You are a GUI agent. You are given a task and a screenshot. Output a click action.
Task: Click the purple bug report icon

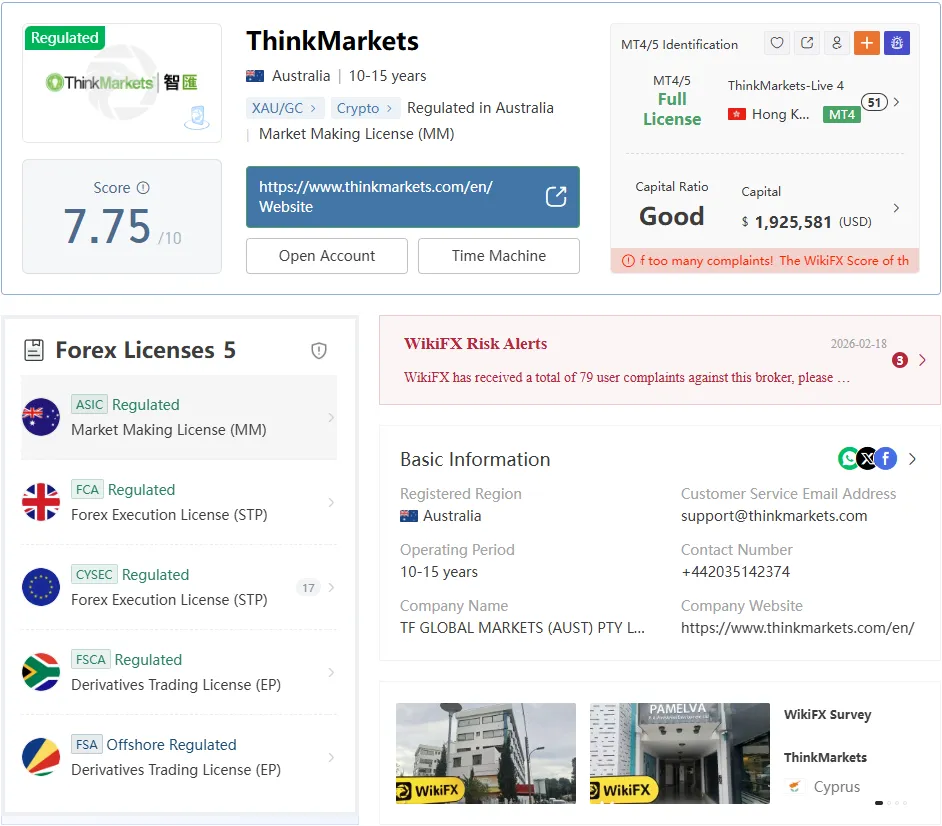click(x=897, y=43)
